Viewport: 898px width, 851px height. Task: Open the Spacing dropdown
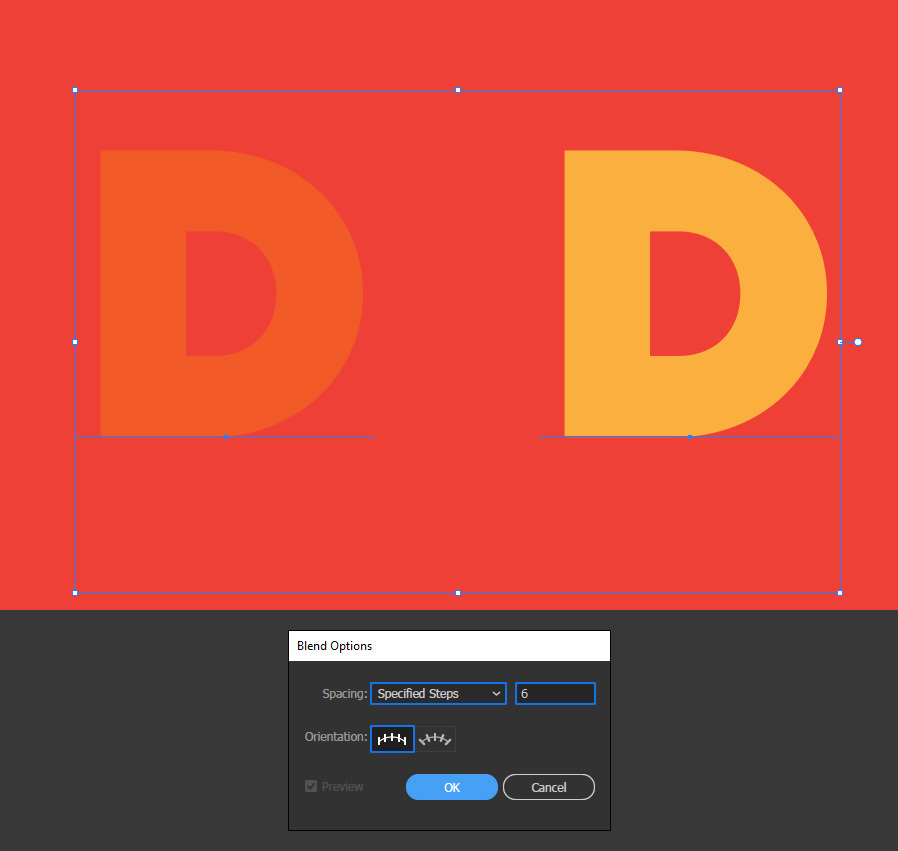tap(439, 694)
